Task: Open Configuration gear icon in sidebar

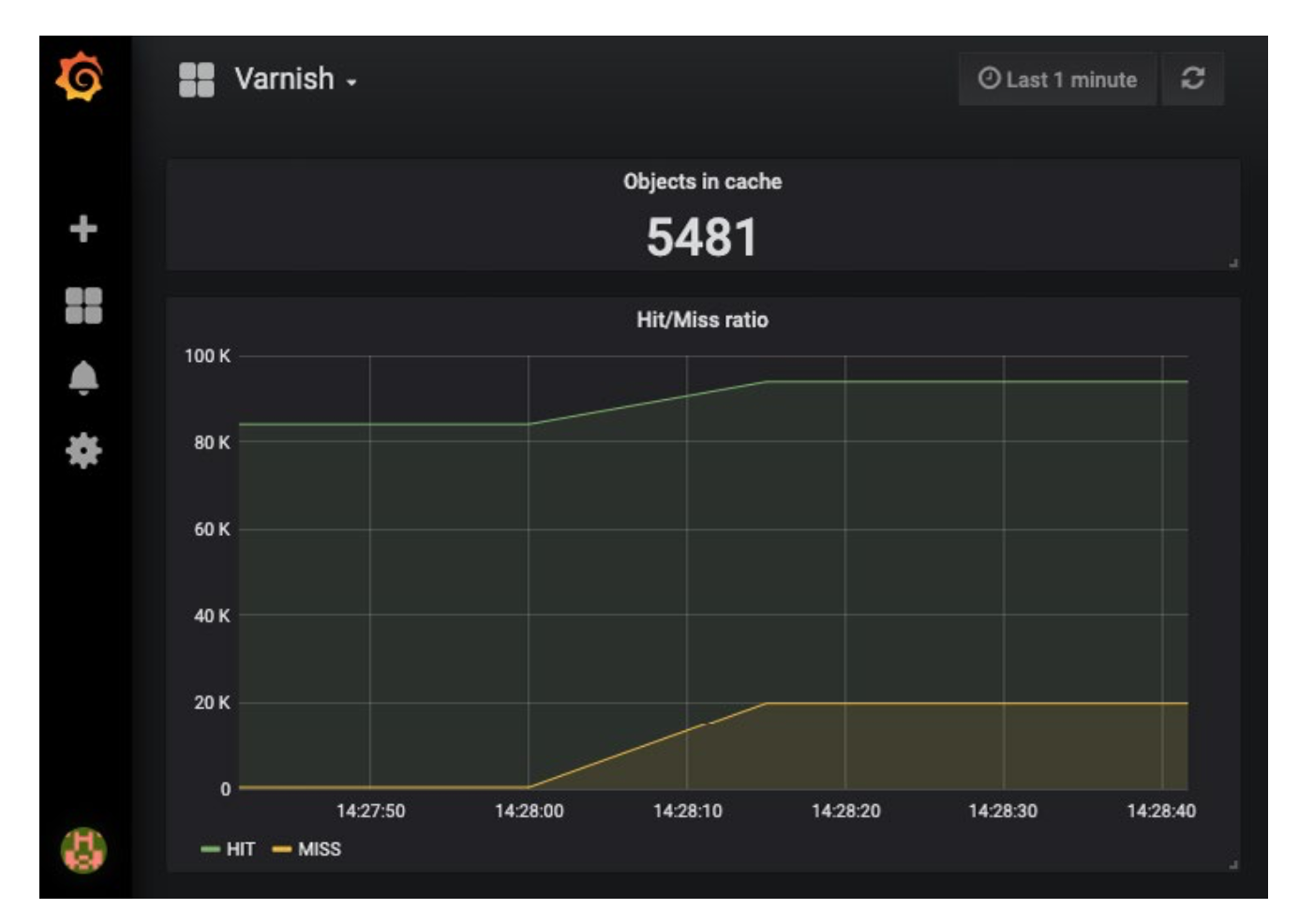Action: coord(83,451)
